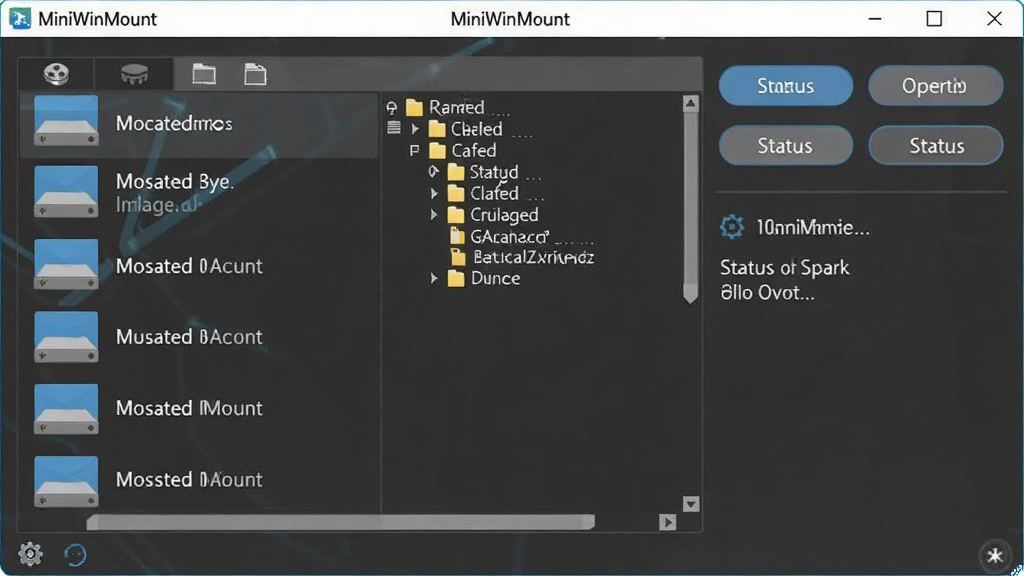Click the drive icon beside Mossted 0Aount
The image size is (1024, 576).
coord(66,481)
